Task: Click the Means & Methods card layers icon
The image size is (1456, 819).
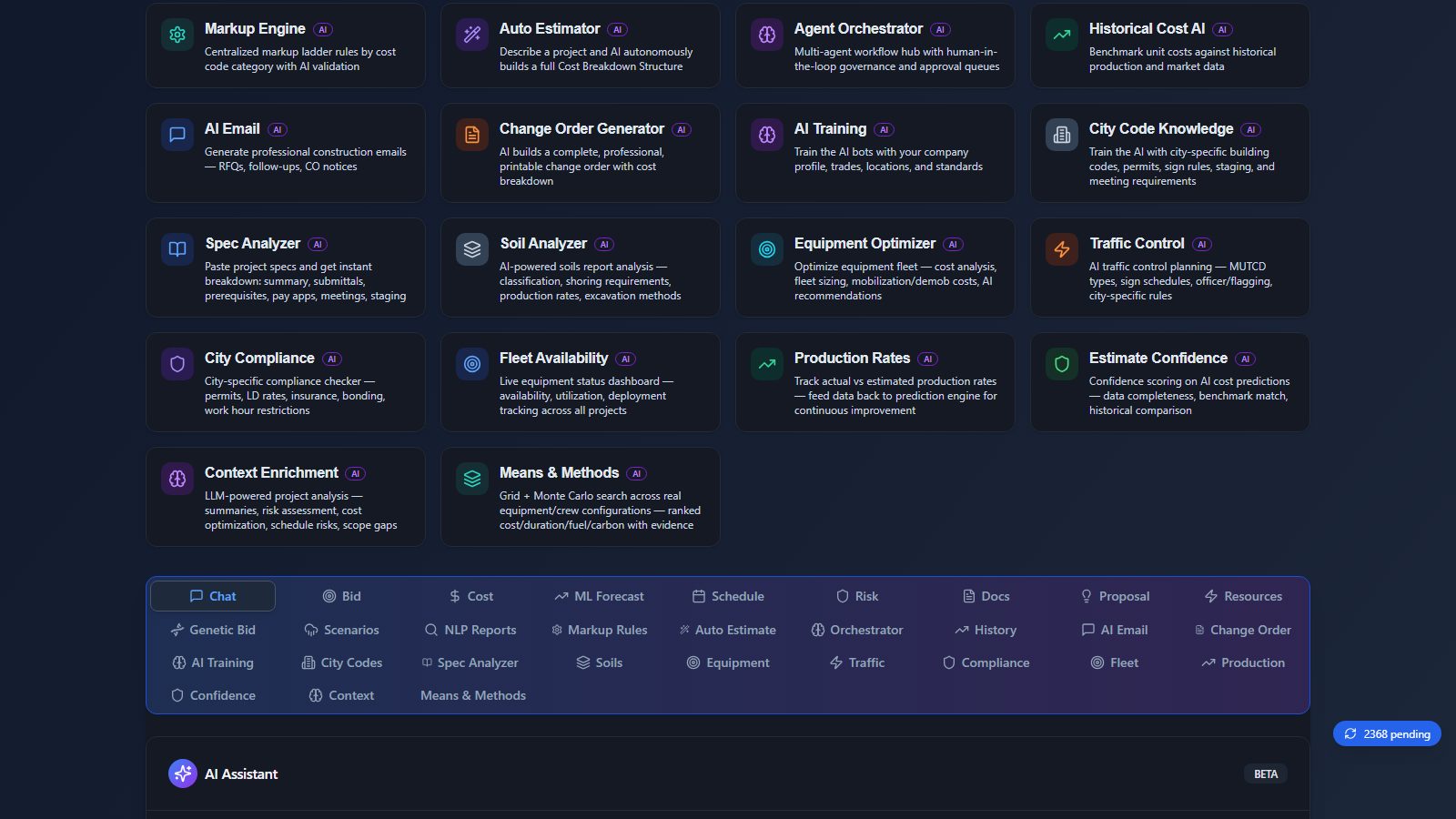Action: pyautogui.click(x=472, y=479)
